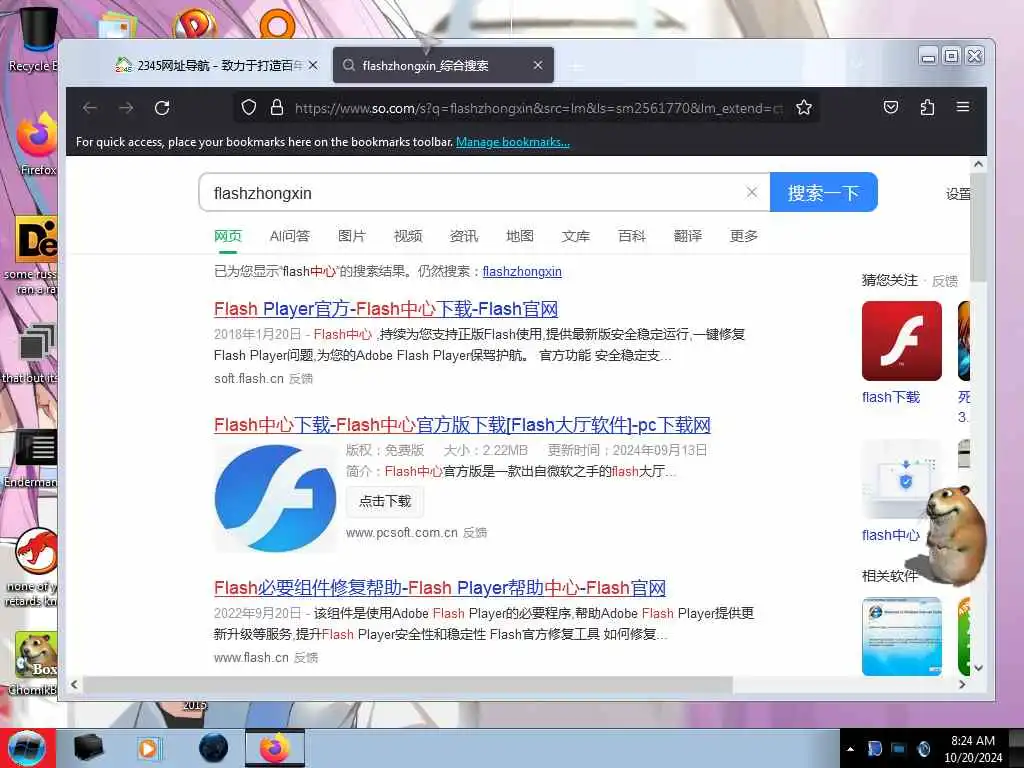Click 反馈 next to www.pcsoft.com.cn
The image size is (1024, 768).
[475, 533]
